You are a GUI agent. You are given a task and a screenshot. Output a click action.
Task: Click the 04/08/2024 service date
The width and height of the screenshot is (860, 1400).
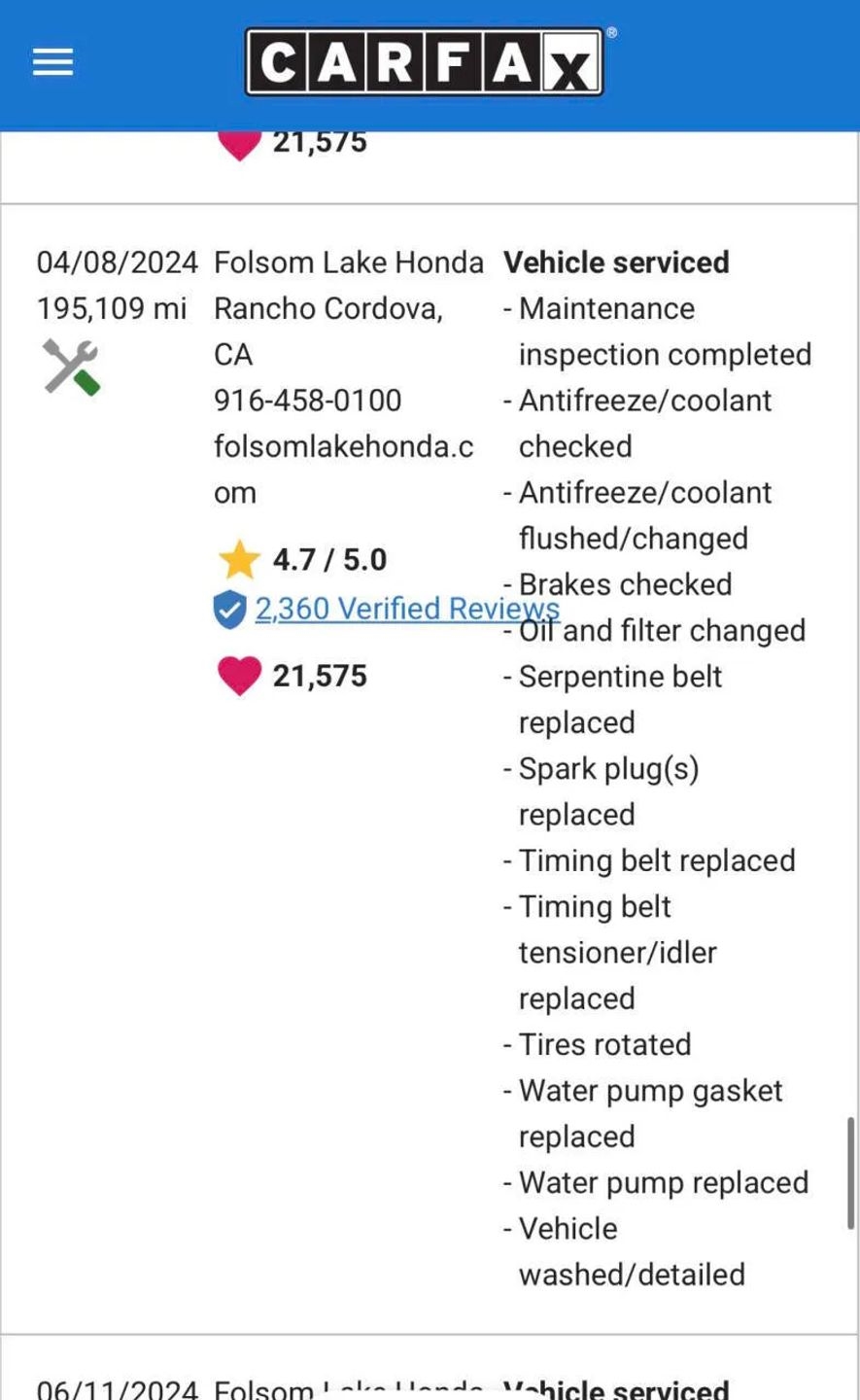117,262
